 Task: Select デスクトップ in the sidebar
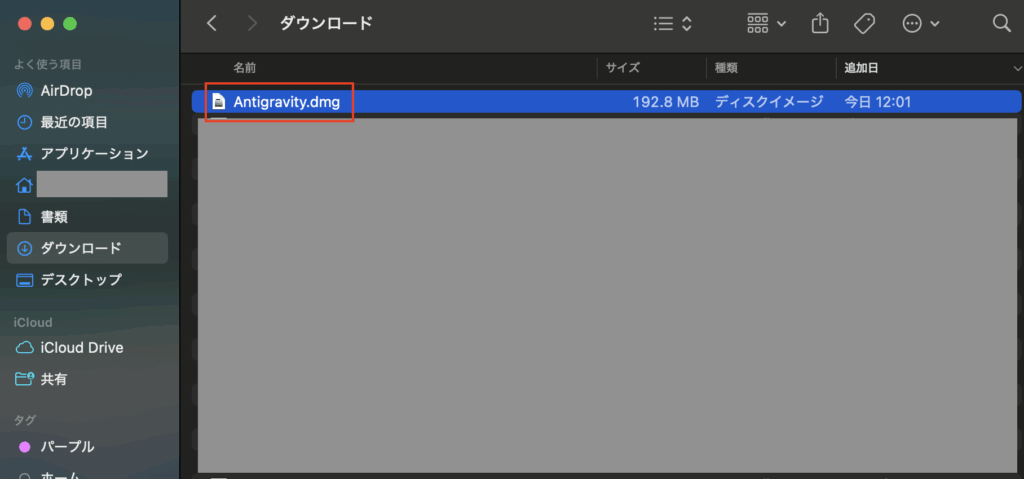click(x=81, y=279)
